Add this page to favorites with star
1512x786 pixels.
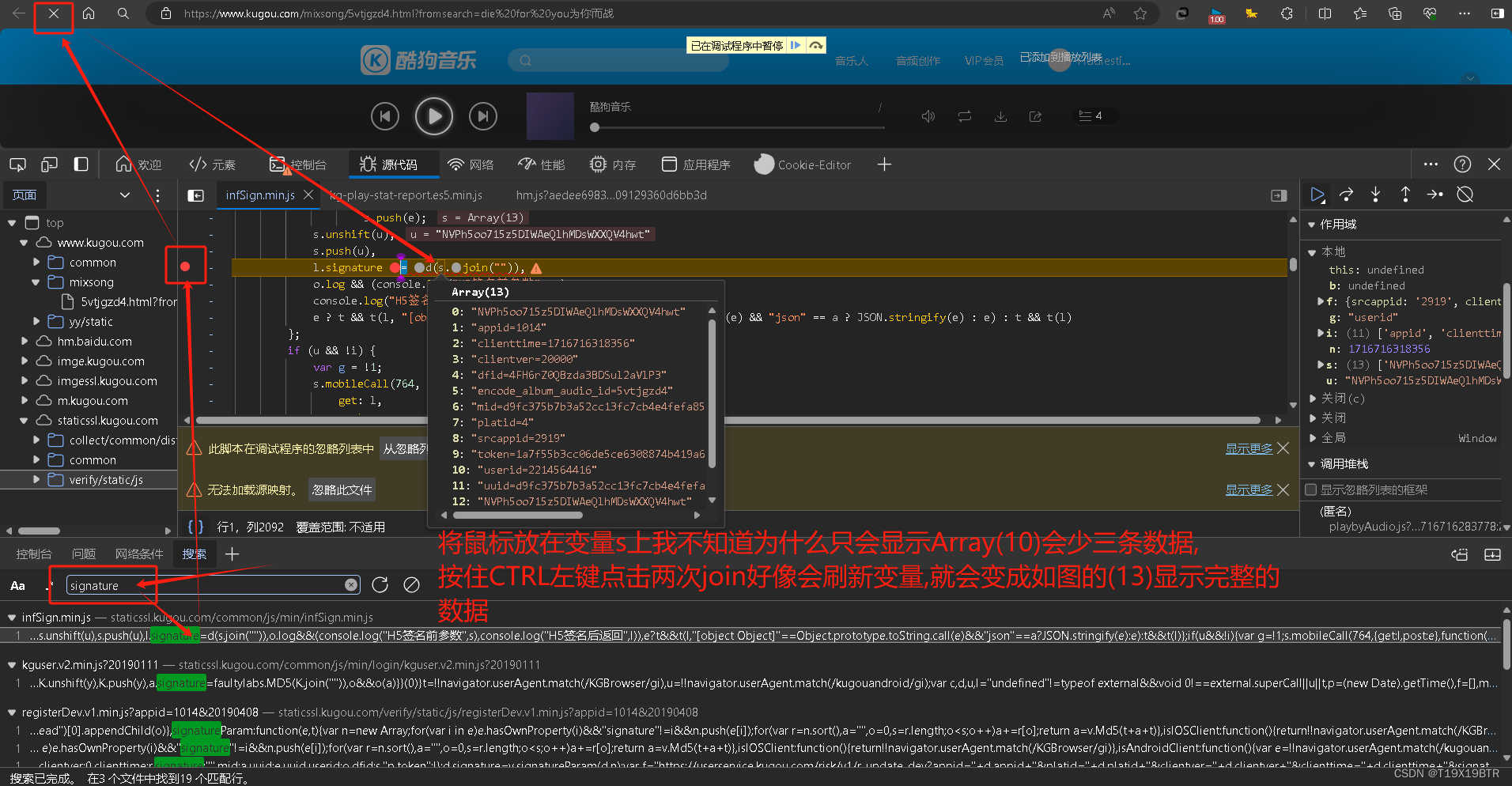1140,13
